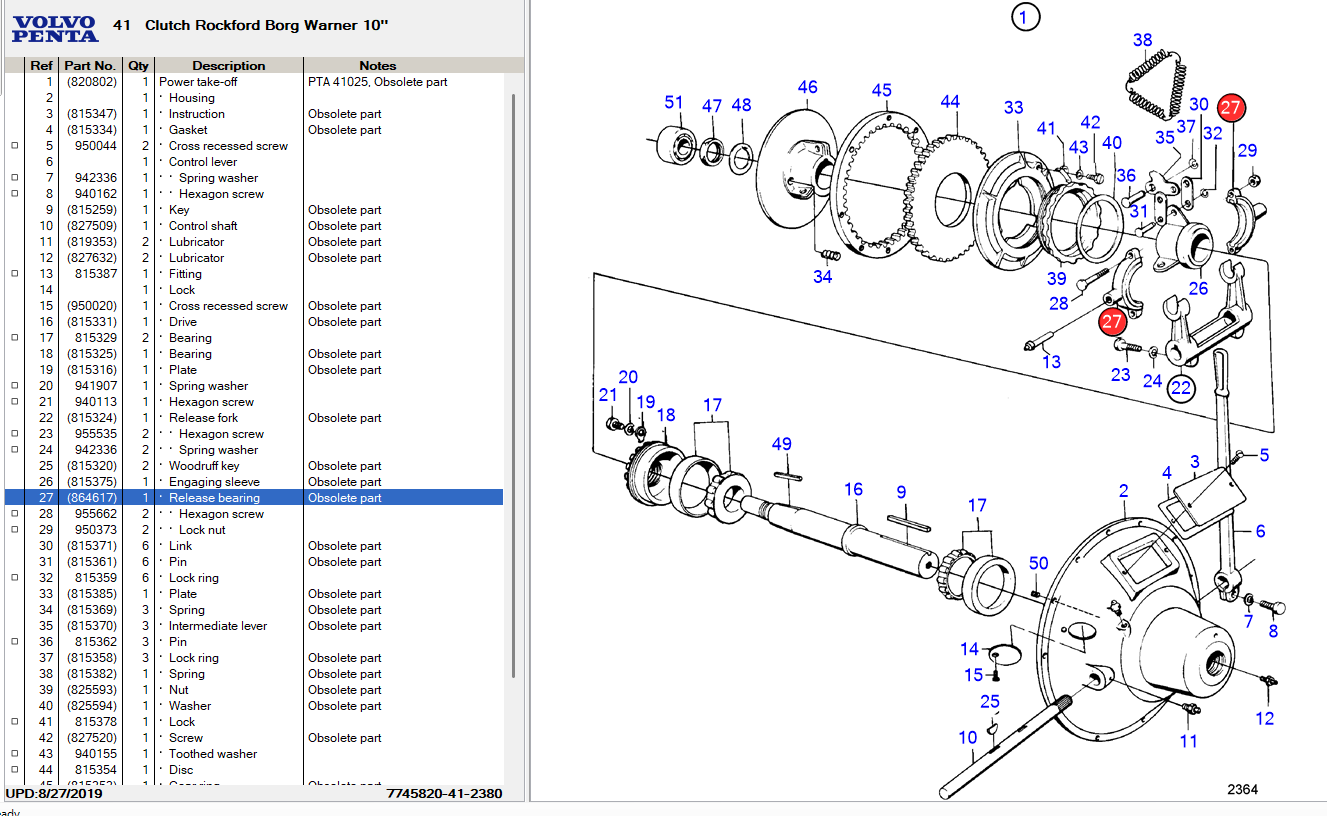Click callout 13 on the diagram
This screenshot has height=816, width=1327.
[1051, 361]
